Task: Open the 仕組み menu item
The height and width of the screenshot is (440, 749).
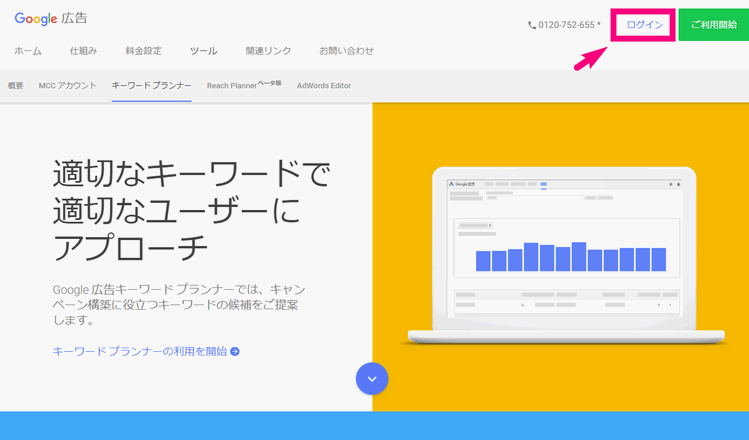Action: tap(83, 51)
